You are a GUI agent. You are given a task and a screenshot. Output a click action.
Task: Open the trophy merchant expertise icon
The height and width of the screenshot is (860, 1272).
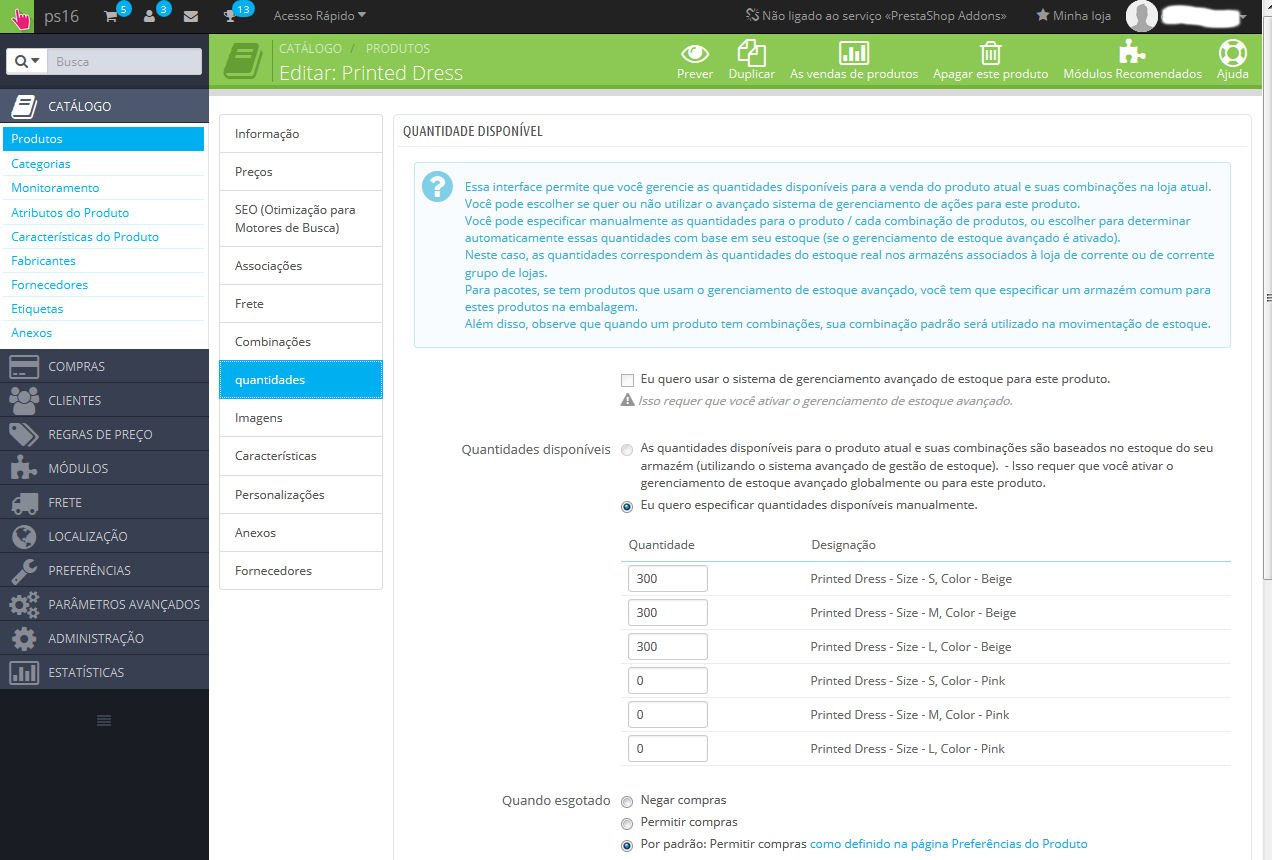pyautogui.click(x=230, y=16)
